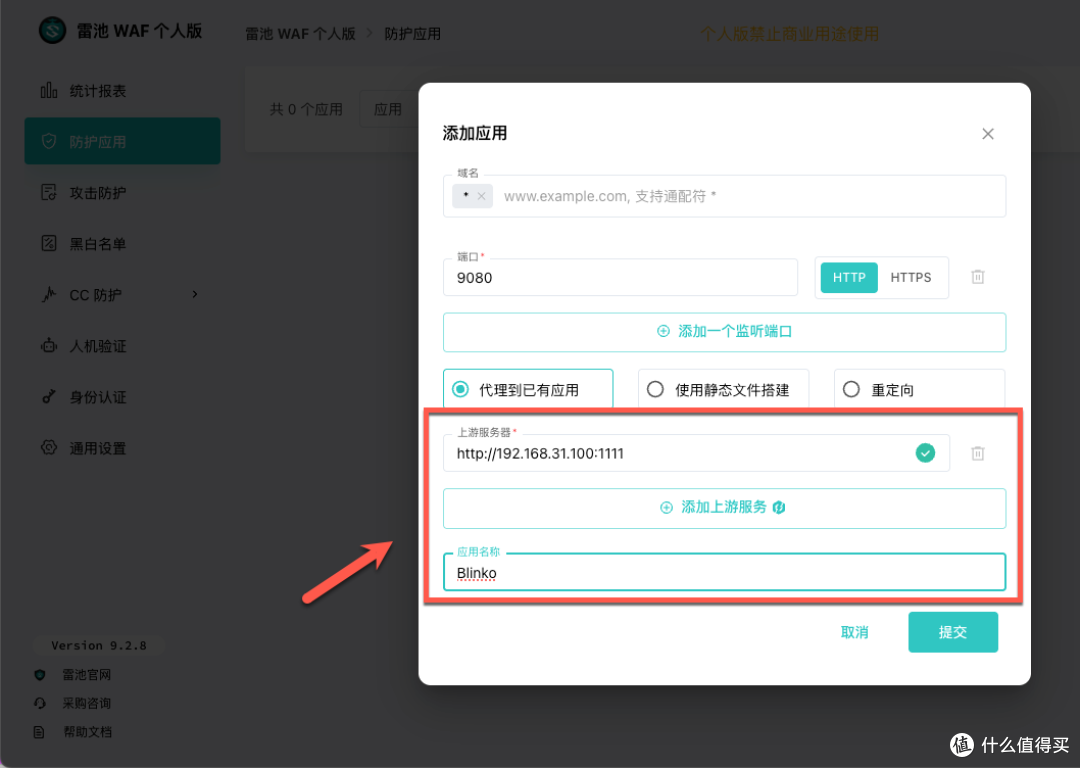Click 添加上游服务 button
This screenshot has width=1080, height=768.
pyautogui.click(x=724, y=508)
